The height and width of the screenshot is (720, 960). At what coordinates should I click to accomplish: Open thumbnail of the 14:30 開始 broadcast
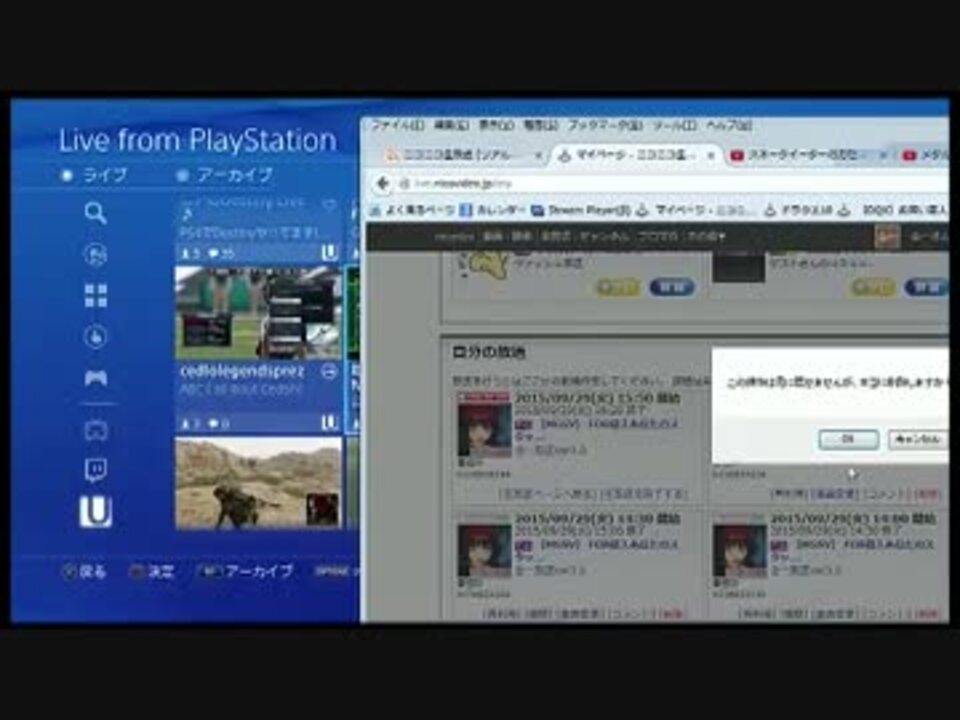tap(484, 551)
